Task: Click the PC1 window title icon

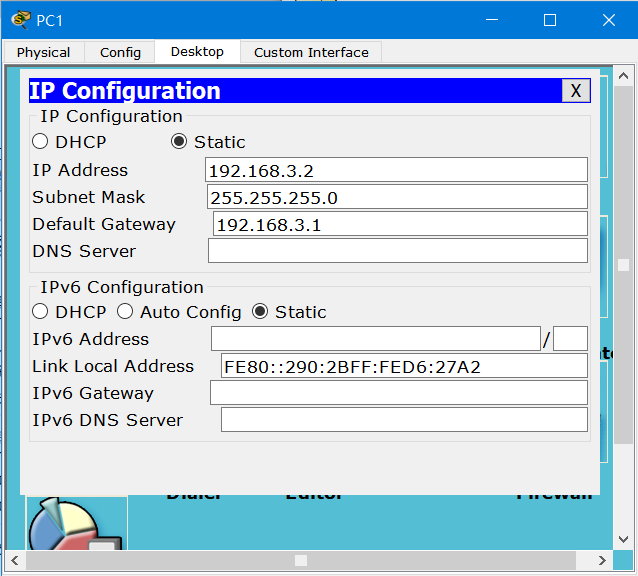Action: [21, 20]
